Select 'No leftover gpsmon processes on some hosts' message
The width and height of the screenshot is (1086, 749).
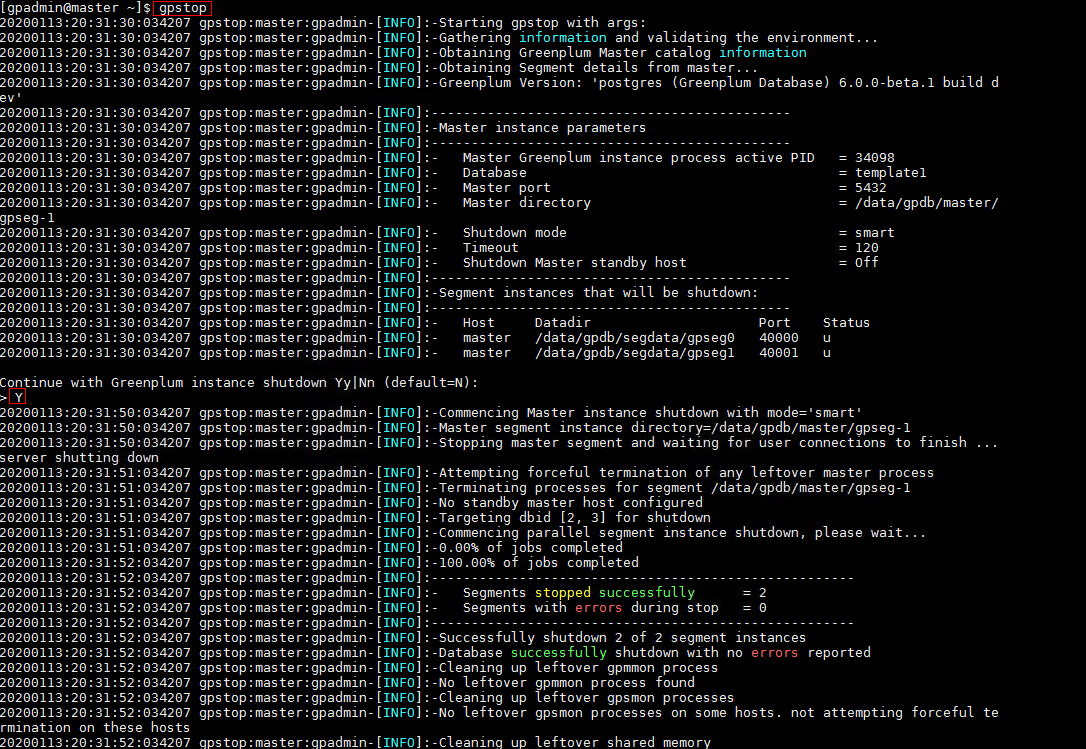[718, 713]
